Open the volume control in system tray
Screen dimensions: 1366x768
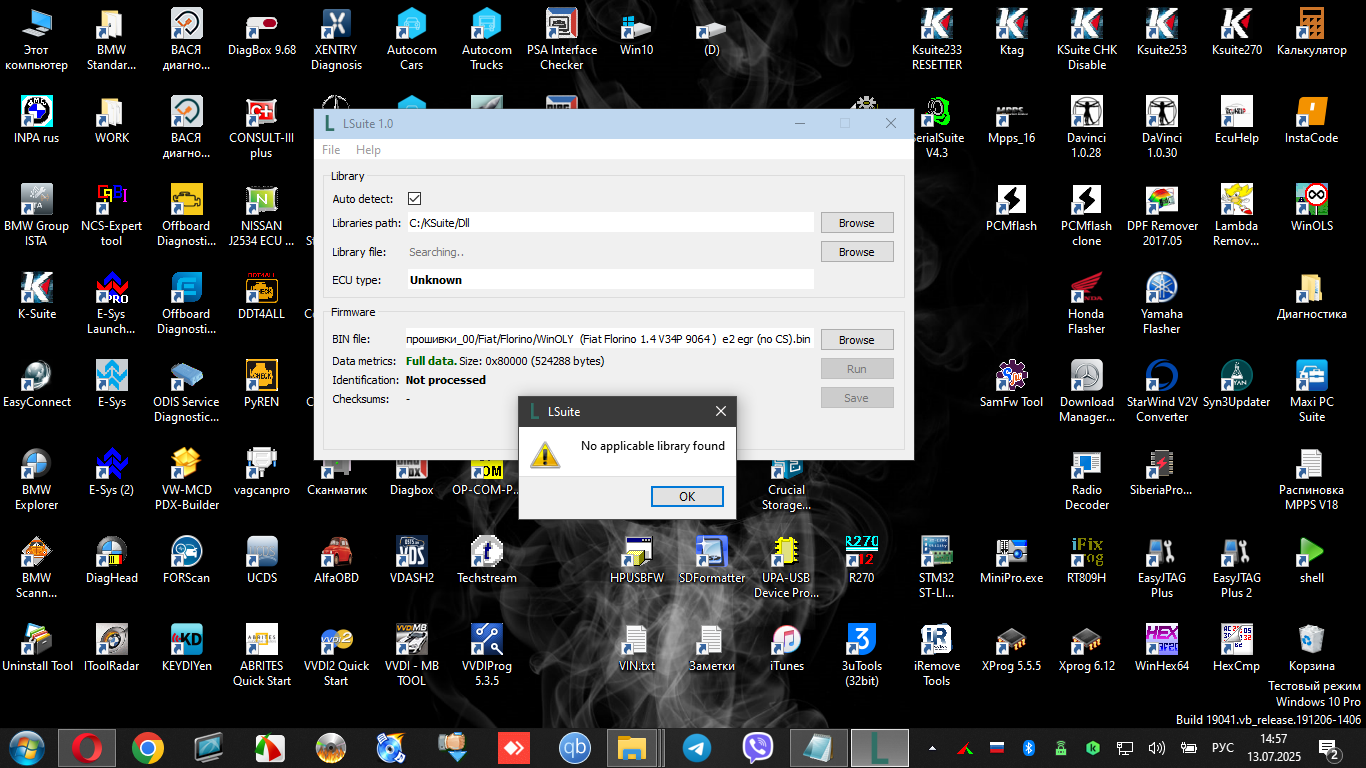pos(1157,748)
